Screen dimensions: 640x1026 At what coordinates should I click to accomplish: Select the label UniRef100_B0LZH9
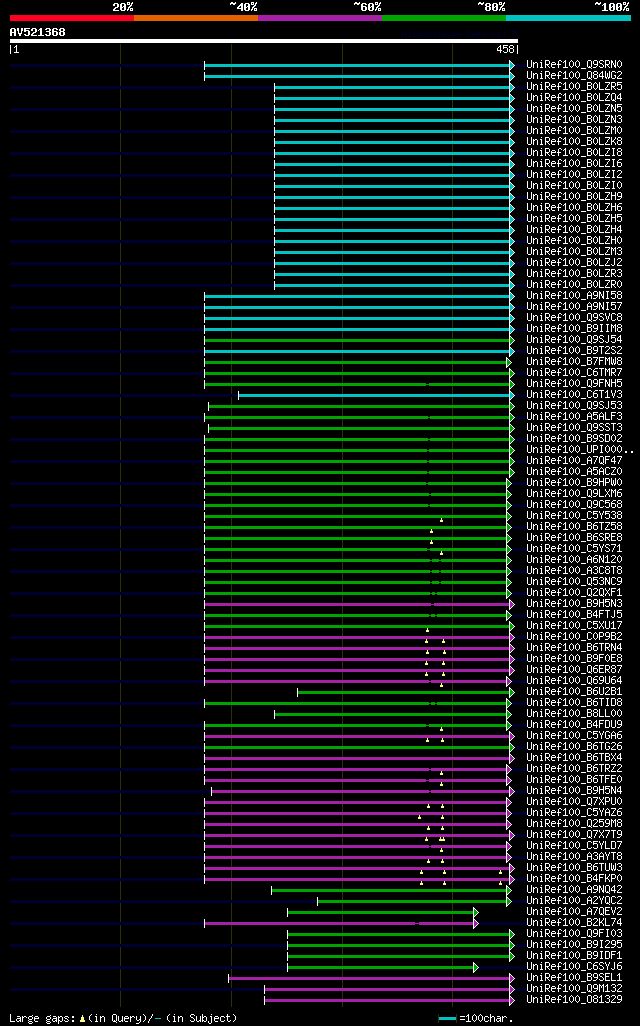tap(575, 196)
